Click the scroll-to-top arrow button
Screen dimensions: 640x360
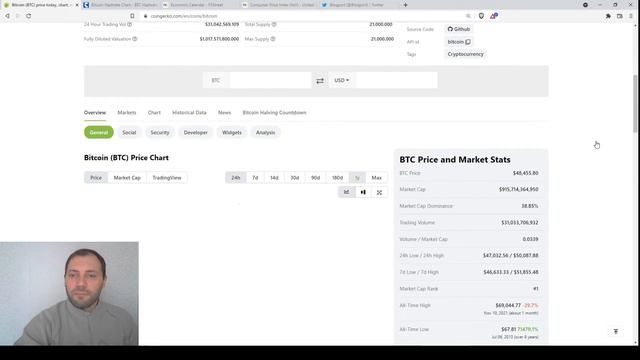[616, 331]
